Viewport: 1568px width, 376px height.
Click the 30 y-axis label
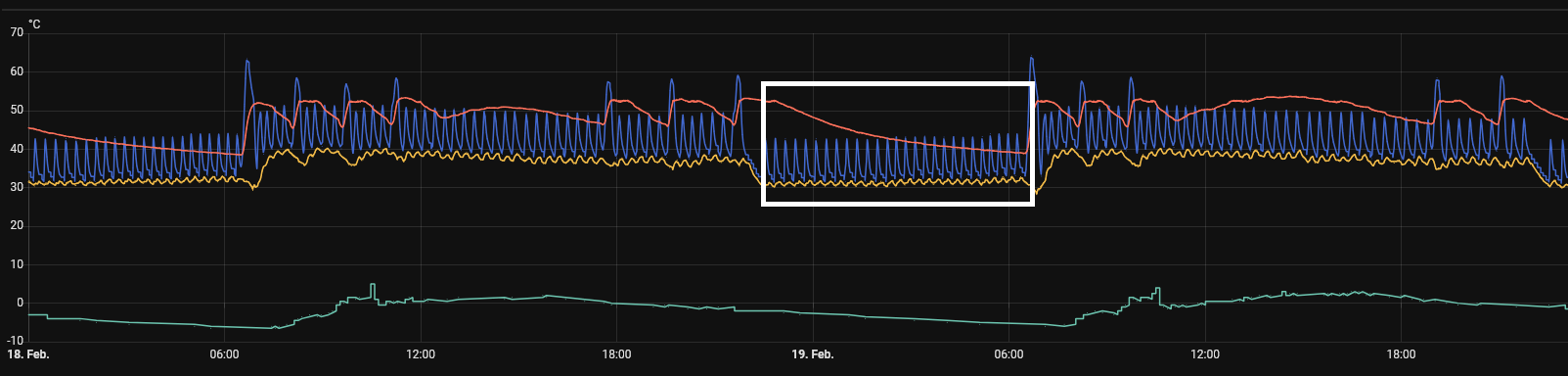point(17,187)
